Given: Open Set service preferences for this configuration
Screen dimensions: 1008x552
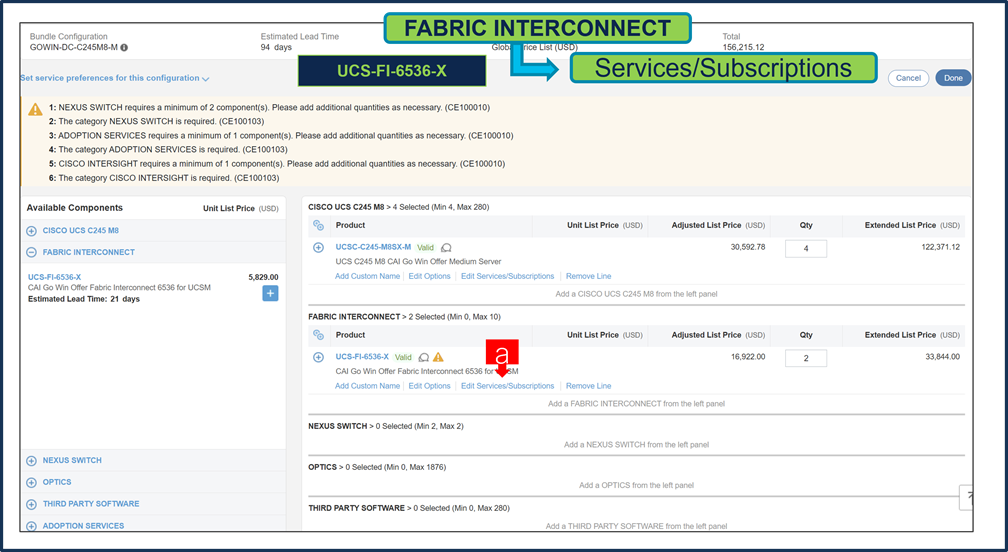Looking at the screenshot, I should point(110,78).
